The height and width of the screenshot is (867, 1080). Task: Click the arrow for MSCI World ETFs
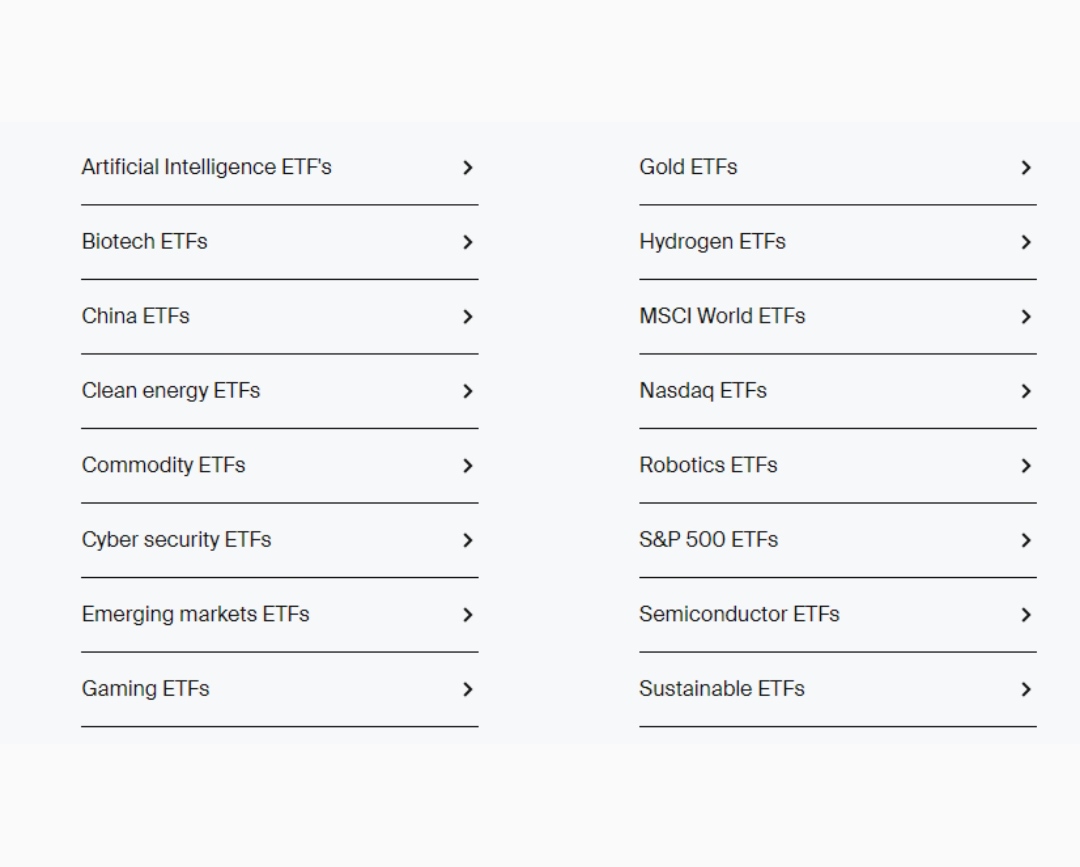pyautogui.click(x=1026, y=317)
